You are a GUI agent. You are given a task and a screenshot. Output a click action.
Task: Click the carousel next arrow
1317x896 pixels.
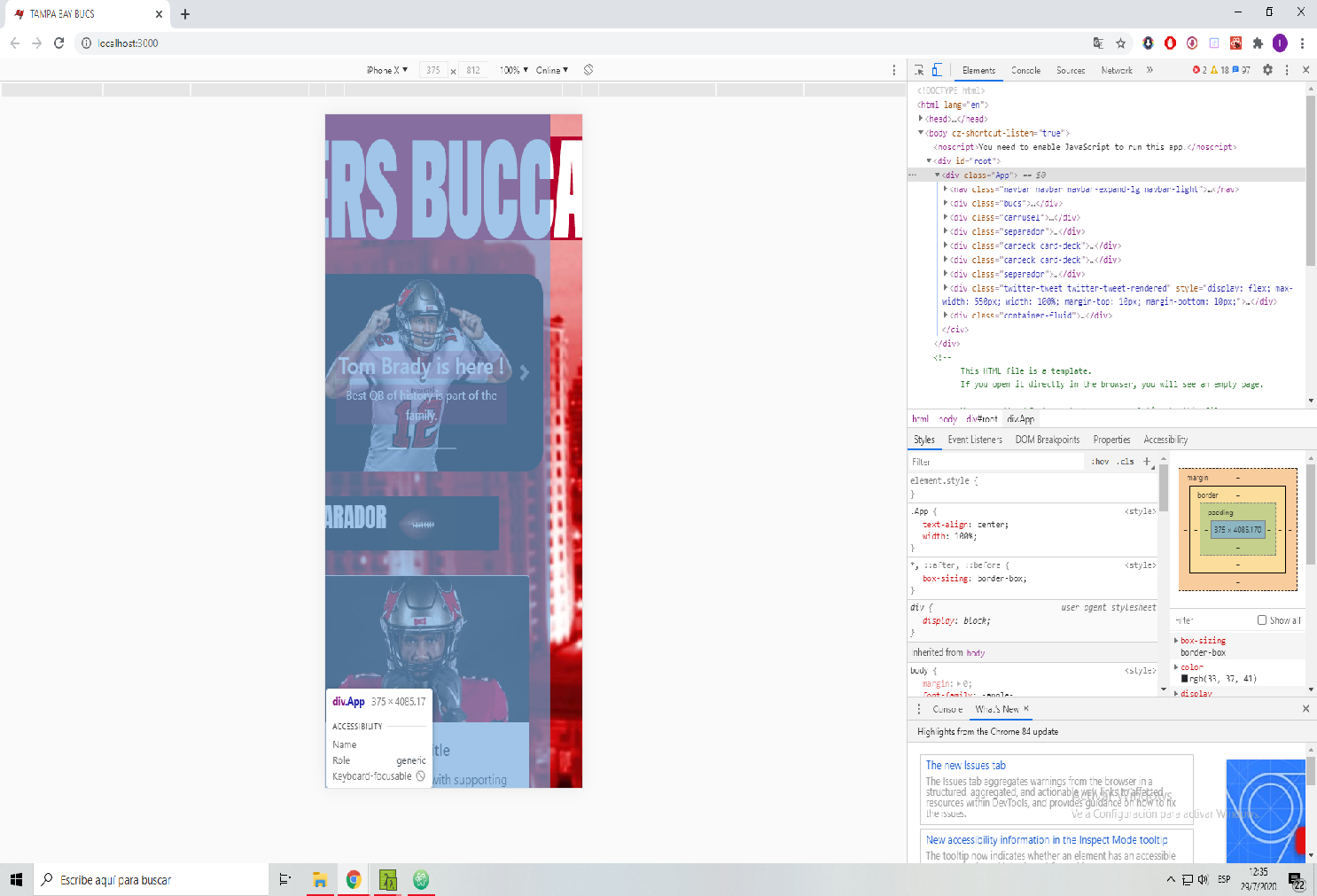click(x=525, y=373)
